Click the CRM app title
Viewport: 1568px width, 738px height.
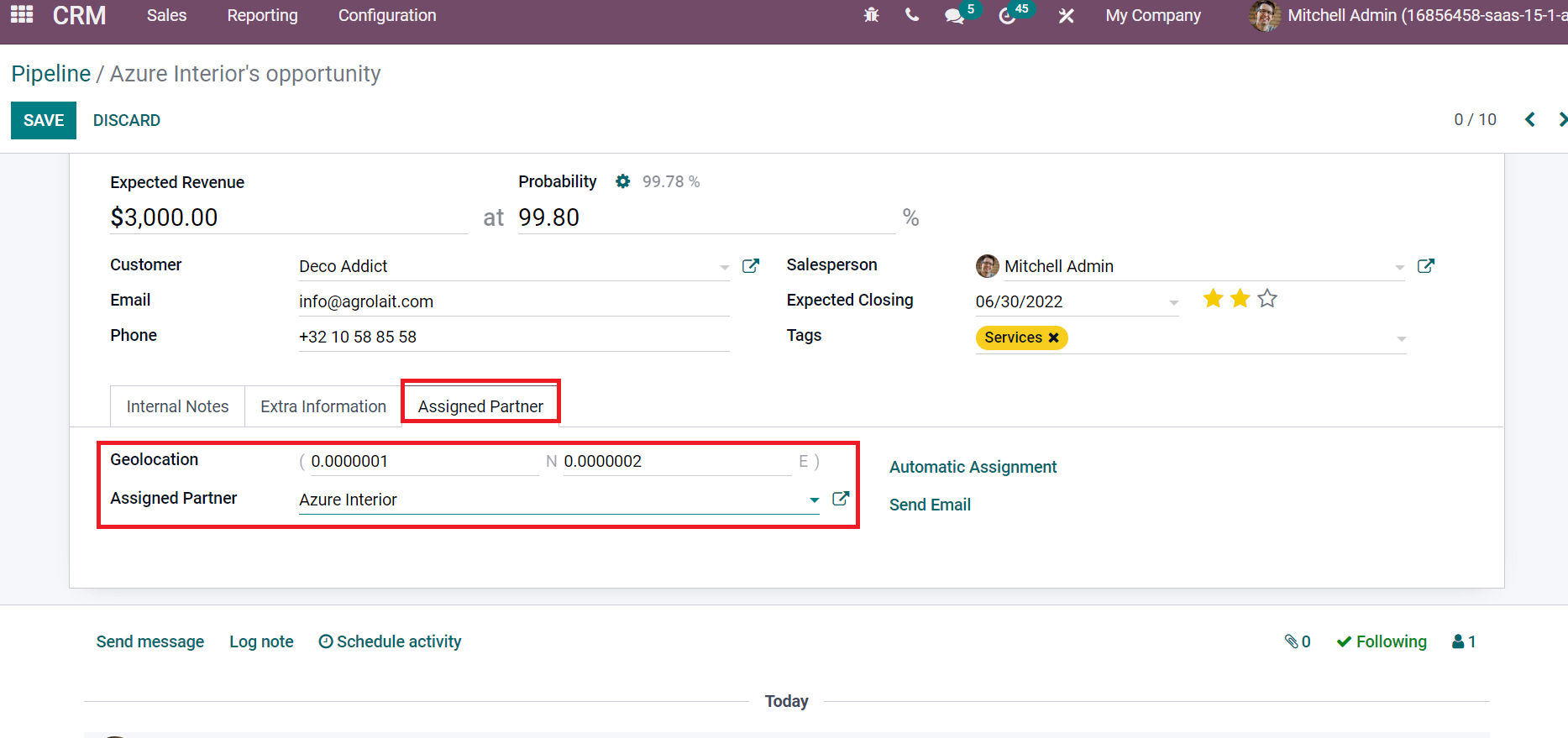tap(80, 15)
